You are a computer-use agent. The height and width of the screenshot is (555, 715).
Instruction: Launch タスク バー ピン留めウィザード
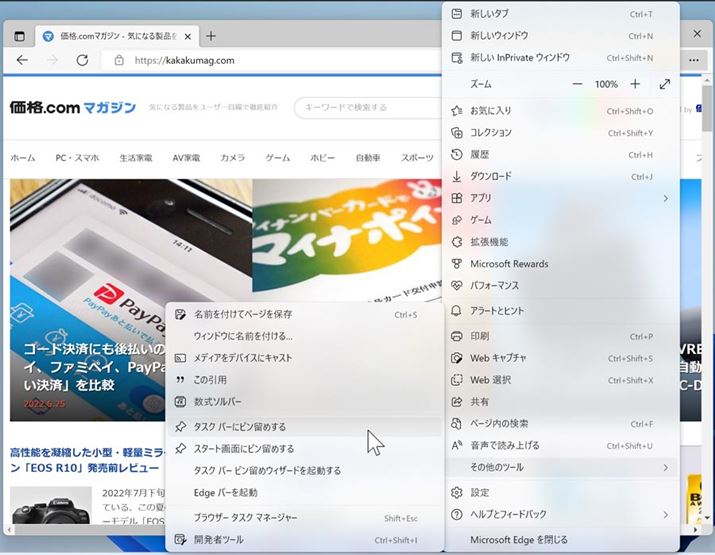pyautogui.click(x=304, y=471)
